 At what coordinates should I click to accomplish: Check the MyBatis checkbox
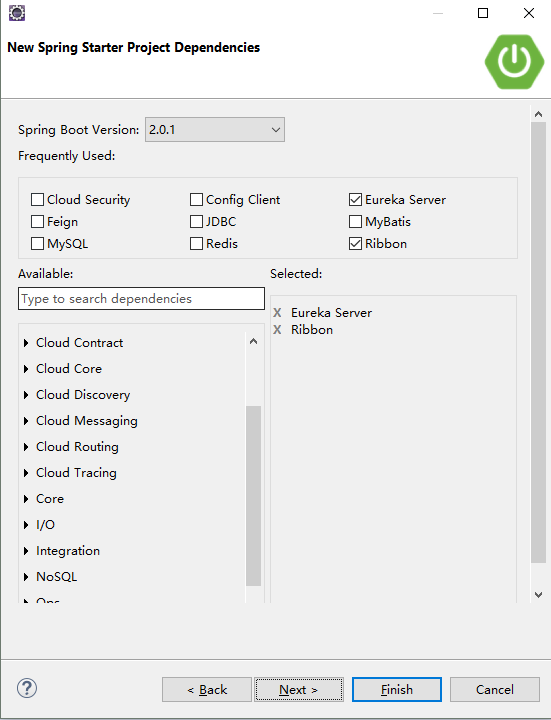click(355, 222)
